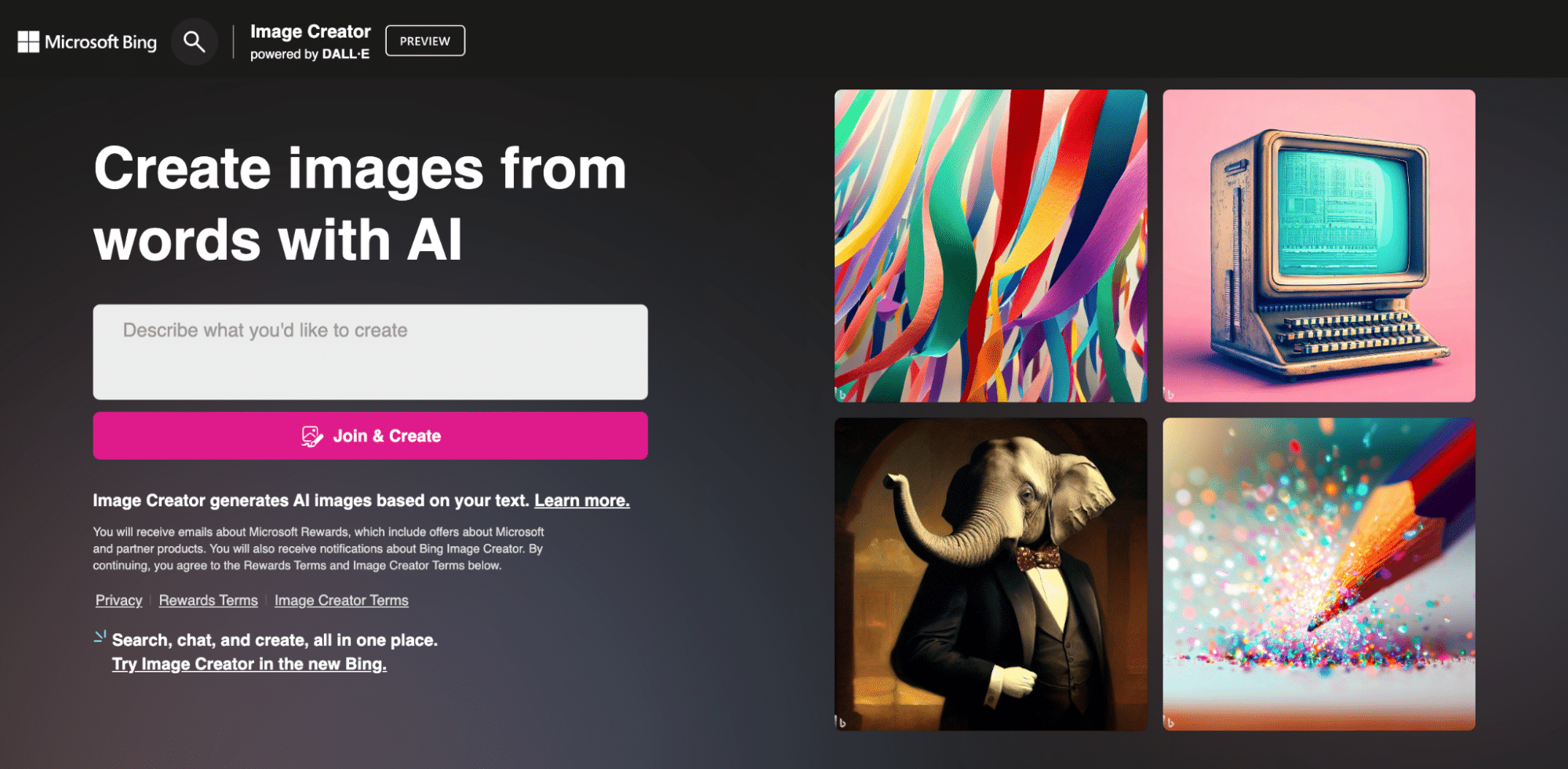
Task: Open the Privacy link
Action: click(x=118, y=600)
